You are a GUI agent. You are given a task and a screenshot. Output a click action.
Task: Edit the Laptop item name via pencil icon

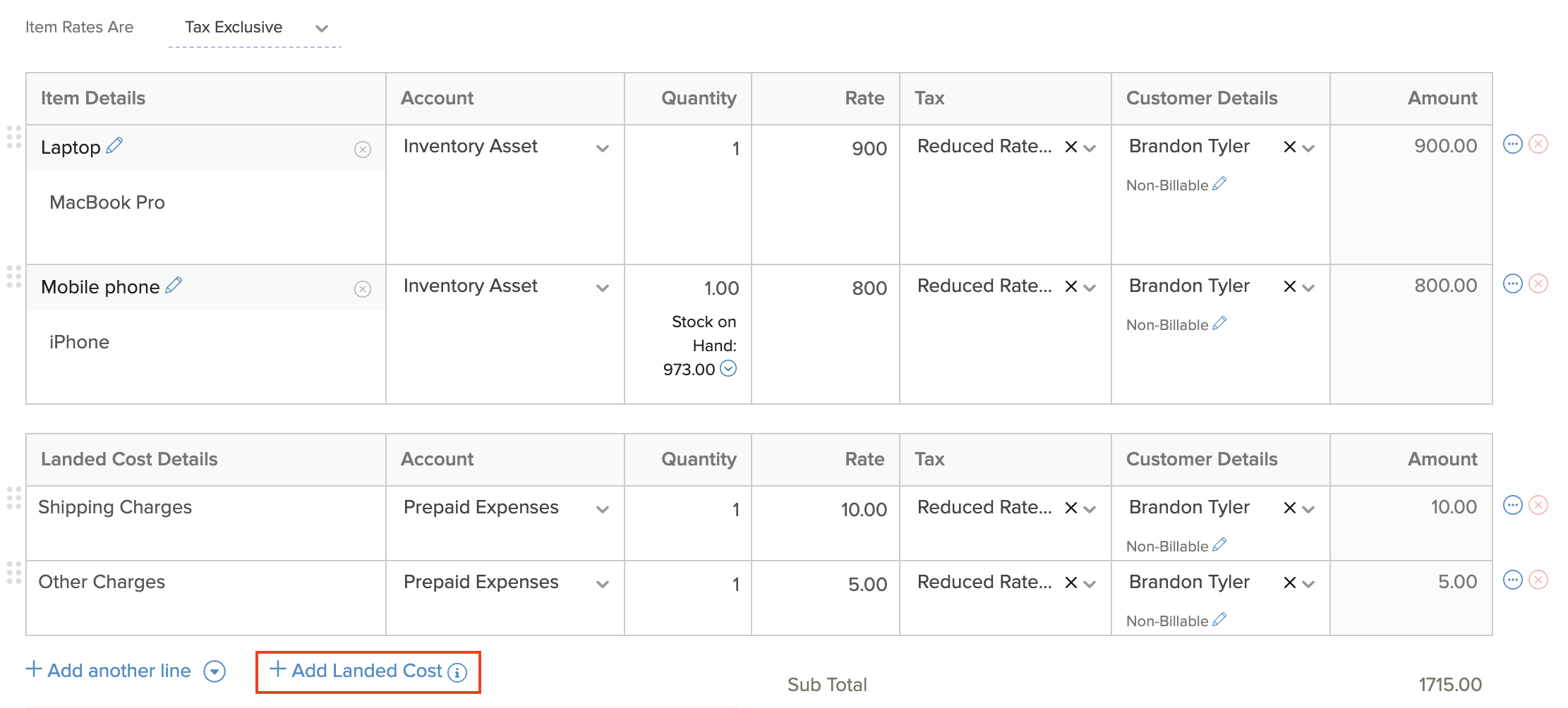tap(114, 146)
